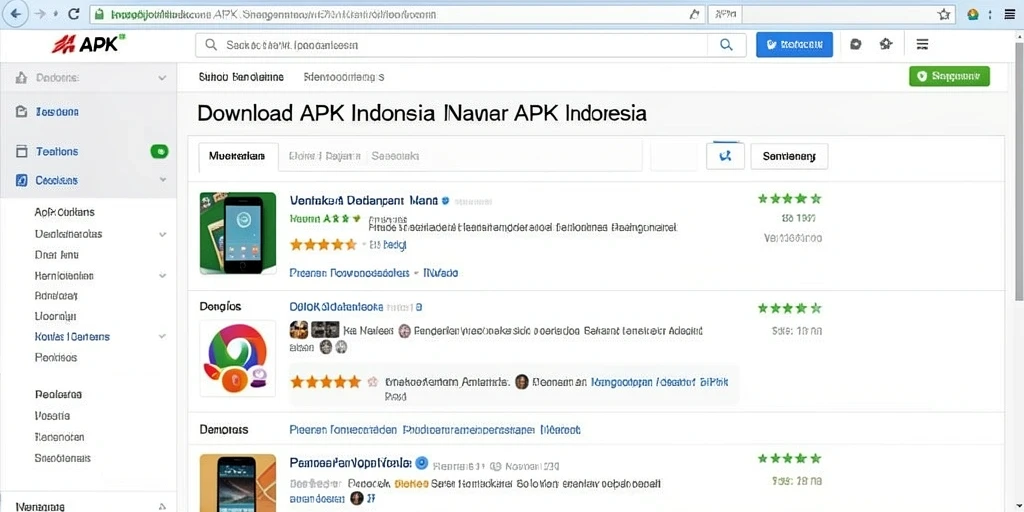Click the red APK site logo
The height and width of the screenshot is (512, 1024).
coord(89,44)
